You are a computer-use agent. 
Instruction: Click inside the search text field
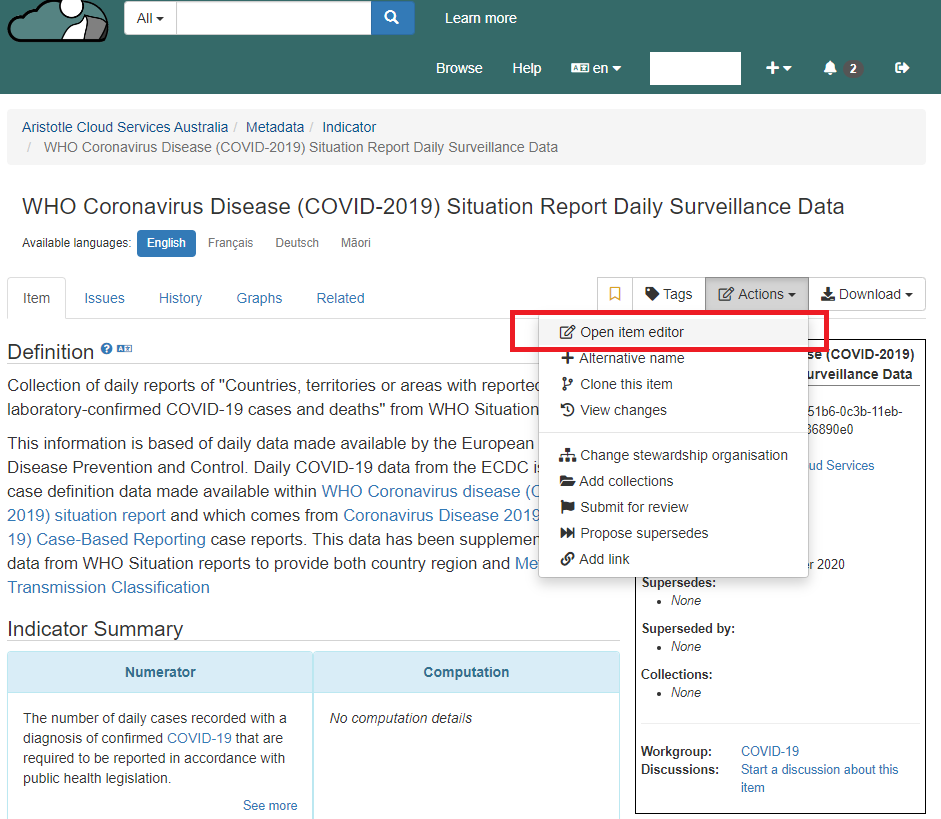coord(273,18)
